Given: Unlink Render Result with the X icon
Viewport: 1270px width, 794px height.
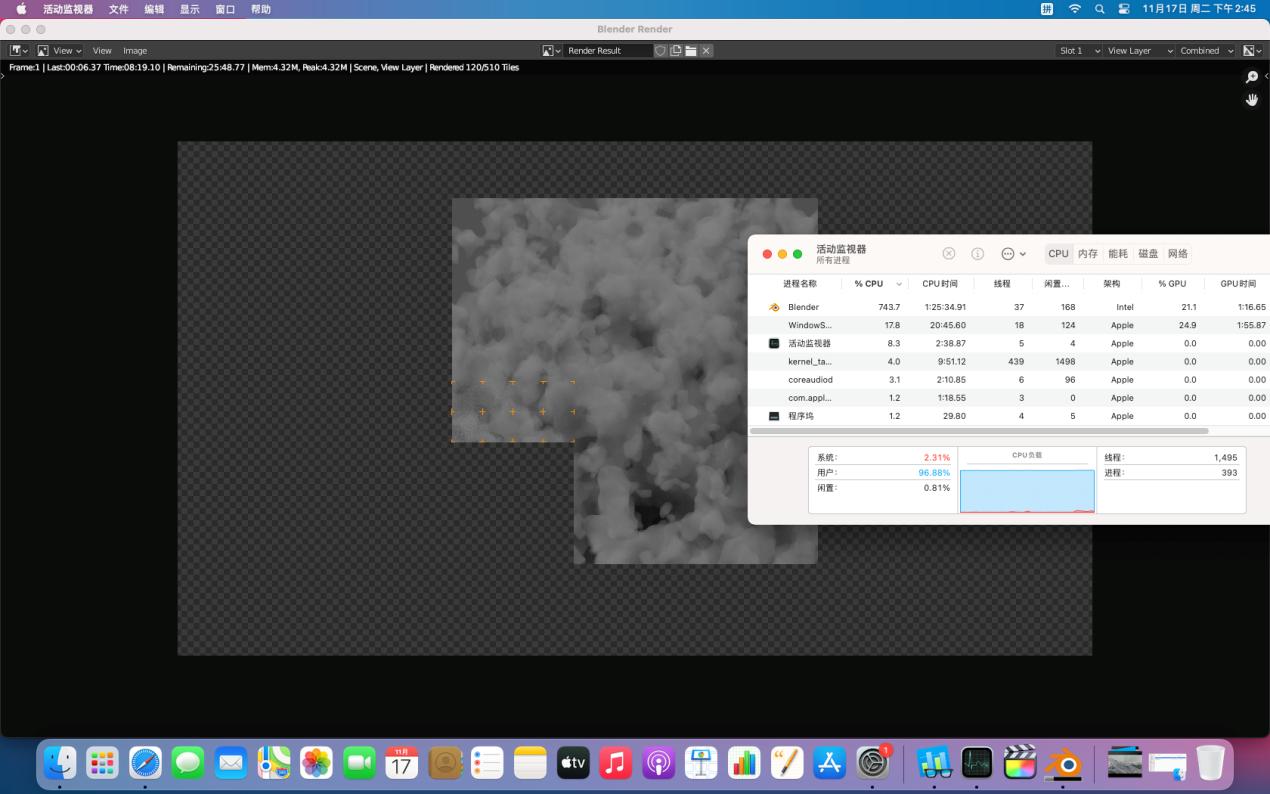Looking at the screenshot, I should coord(706,51).
